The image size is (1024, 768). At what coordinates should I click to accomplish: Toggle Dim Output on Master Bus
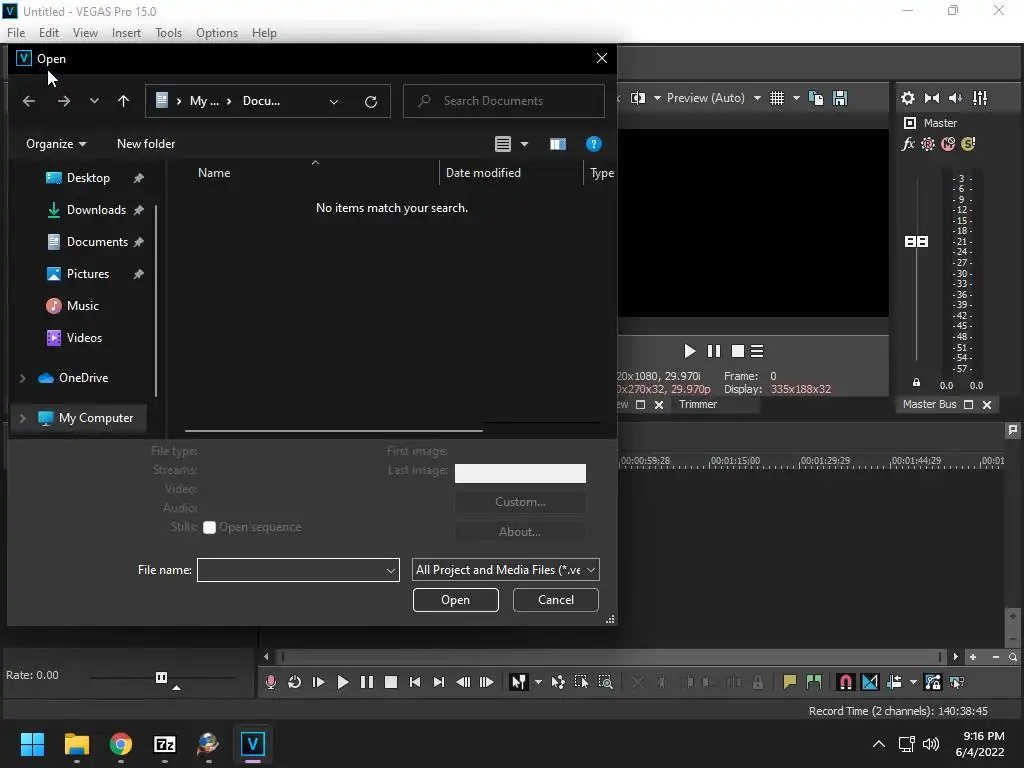pyautogui.click(x=955, y=99)
